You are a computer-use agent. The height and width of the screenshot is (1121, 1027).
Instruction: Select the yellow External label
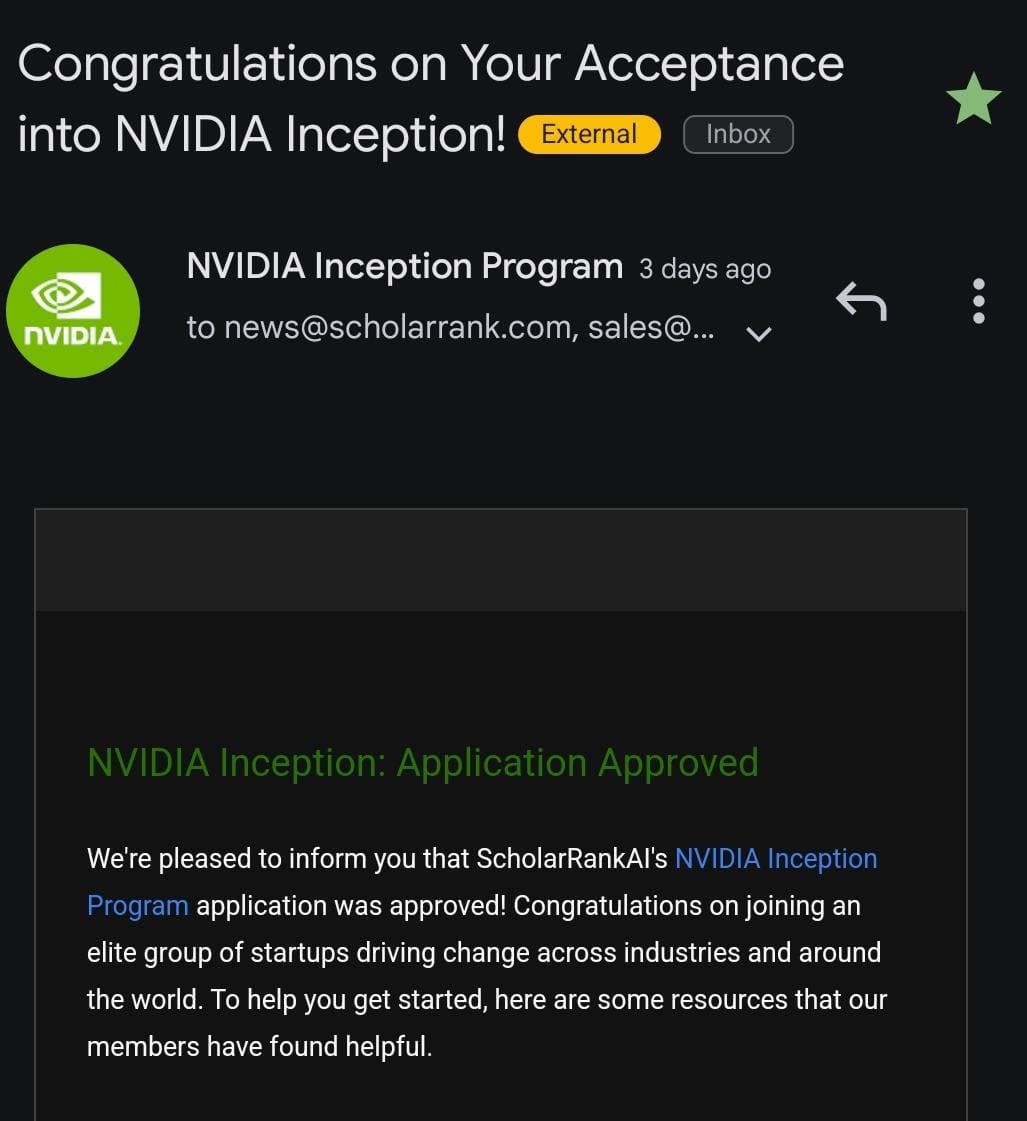tap(589, 134)
